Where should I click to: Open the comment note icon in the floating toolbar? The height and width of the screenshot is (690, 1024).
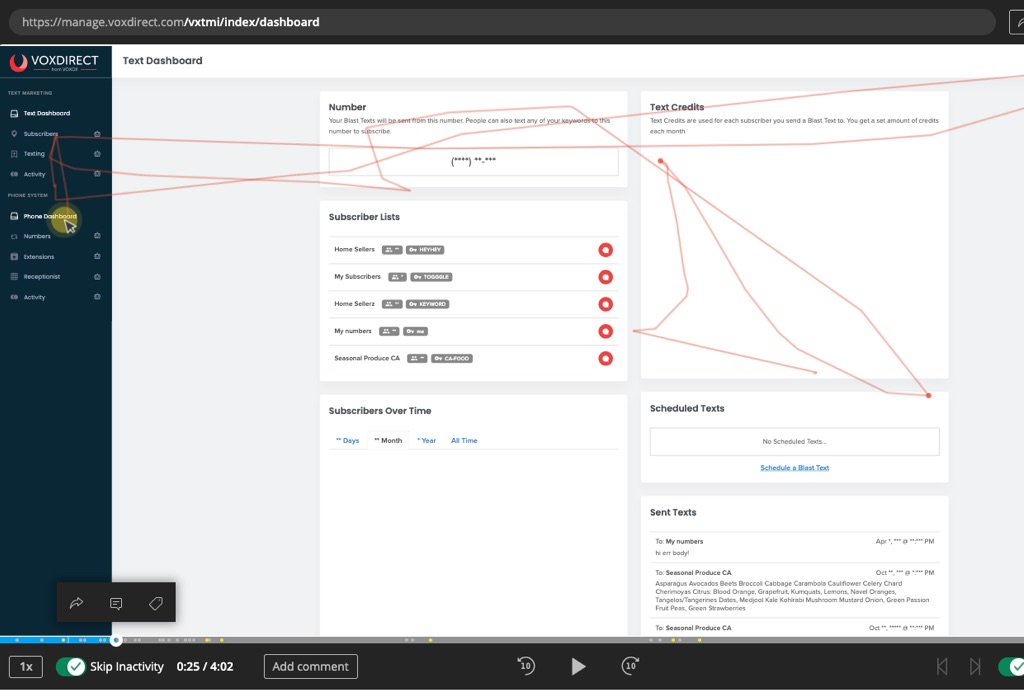(x=116, y=603)
